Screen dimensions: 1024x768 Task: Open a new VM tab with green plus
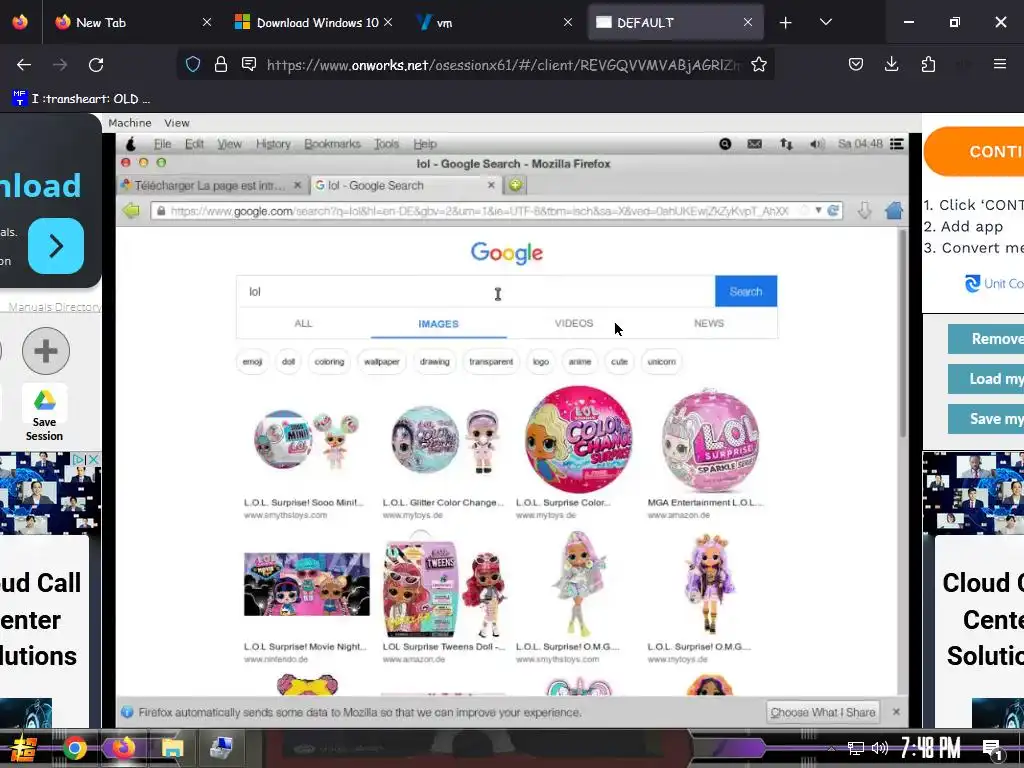pyautogui.click(x=515, y=185)
